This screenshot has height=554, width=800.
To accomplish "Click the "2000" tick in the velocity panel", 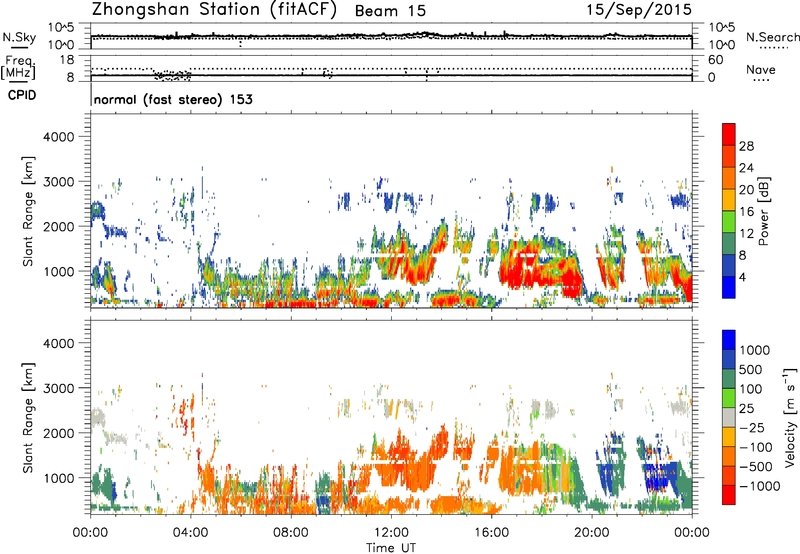I will 58,433.
